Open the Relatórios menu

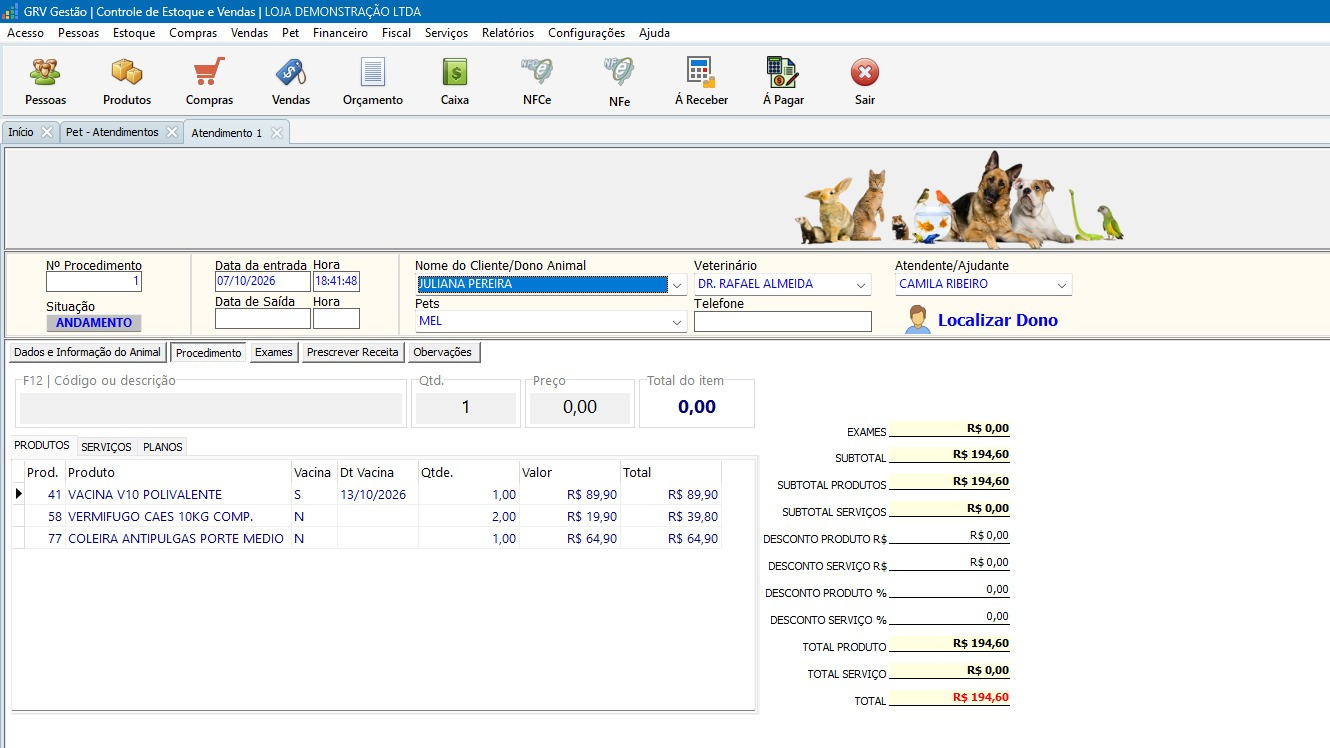click(508, 33)
